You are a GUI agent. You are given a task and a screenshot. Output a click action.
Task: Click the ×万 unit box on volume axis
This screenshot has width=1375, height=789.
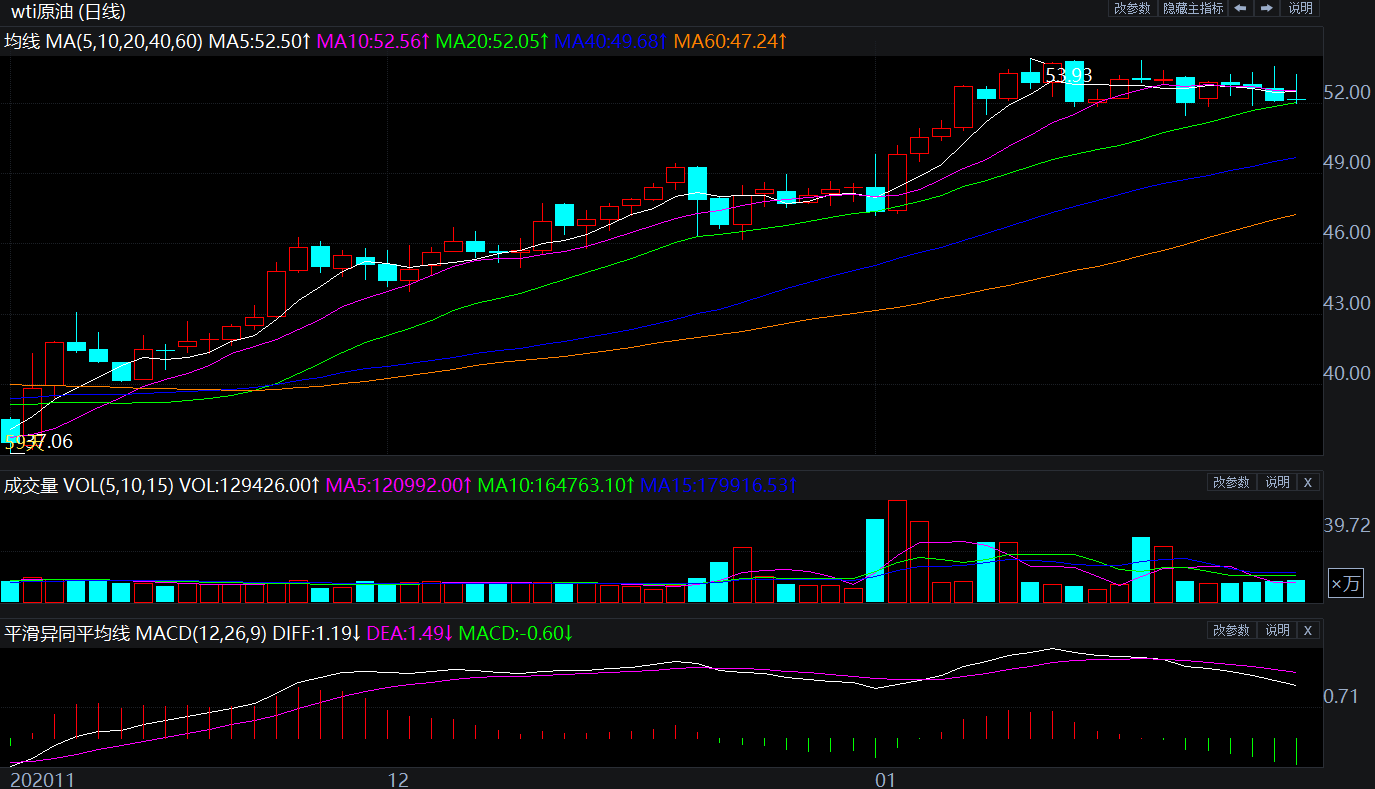[x=1345, y=584]
